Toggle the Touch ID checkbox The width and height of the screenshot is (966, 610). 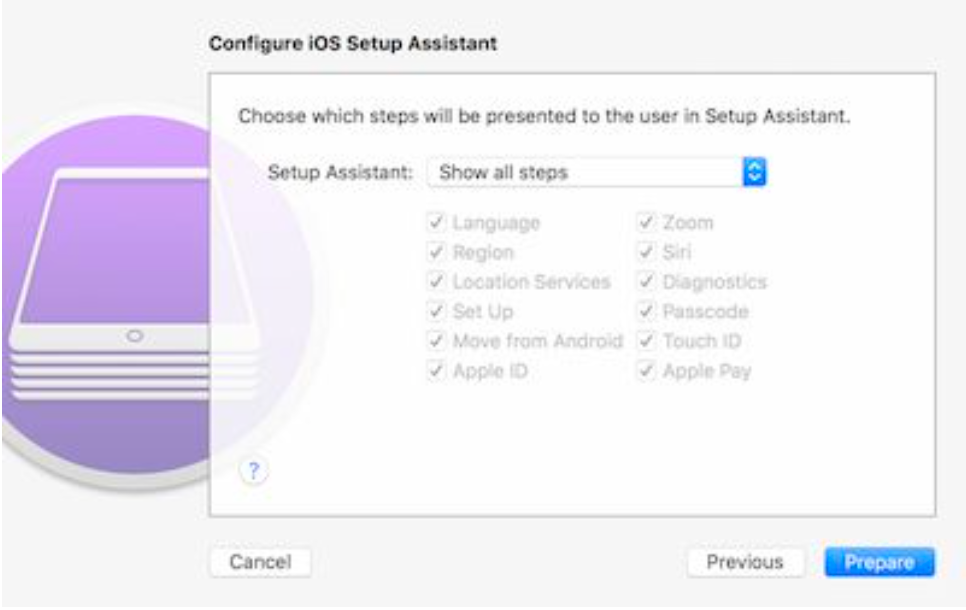click(x=646, y=341)
